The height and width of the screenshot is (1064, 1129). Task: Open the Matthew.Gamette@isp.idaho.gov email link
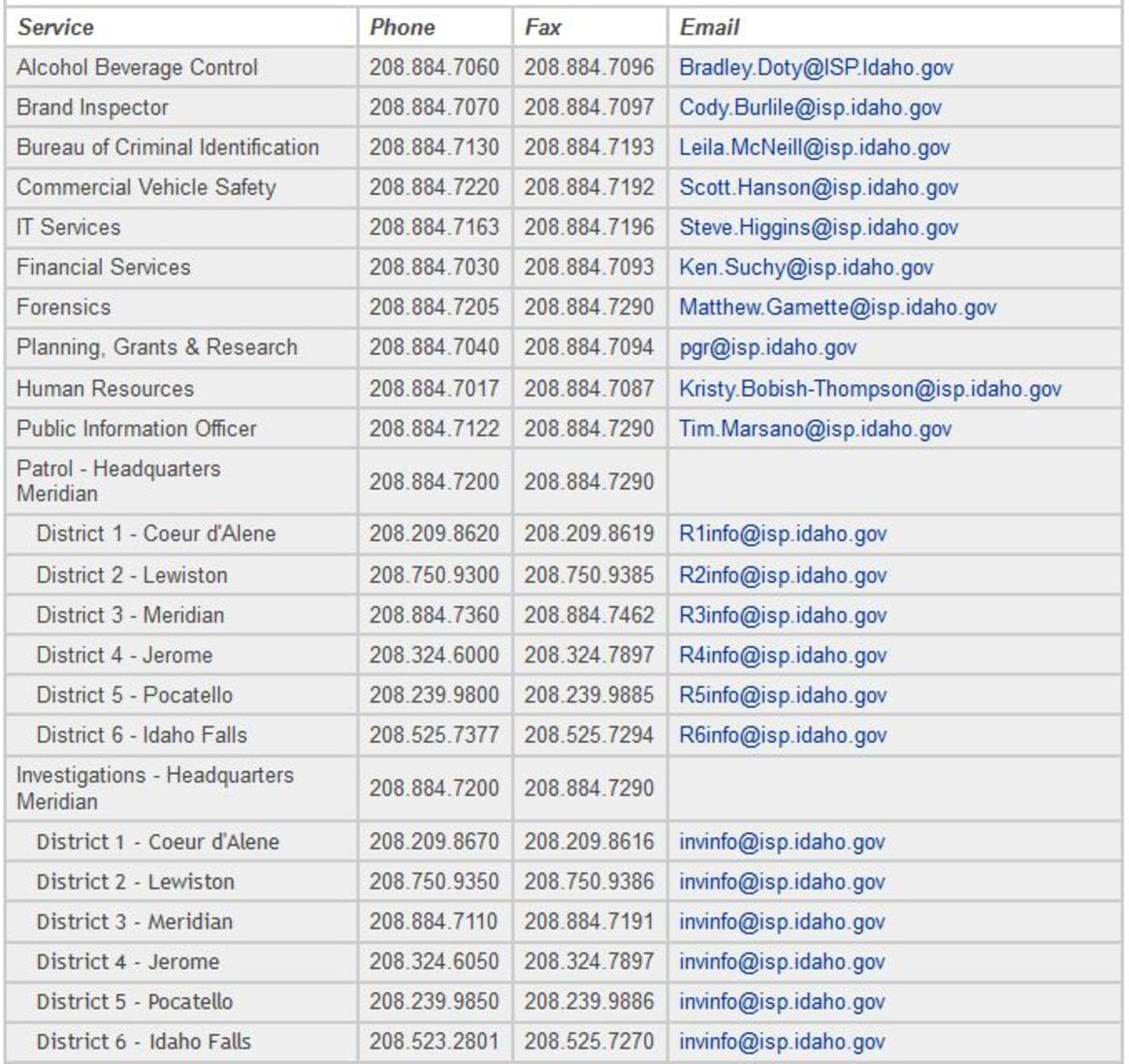tap(837, 307)
